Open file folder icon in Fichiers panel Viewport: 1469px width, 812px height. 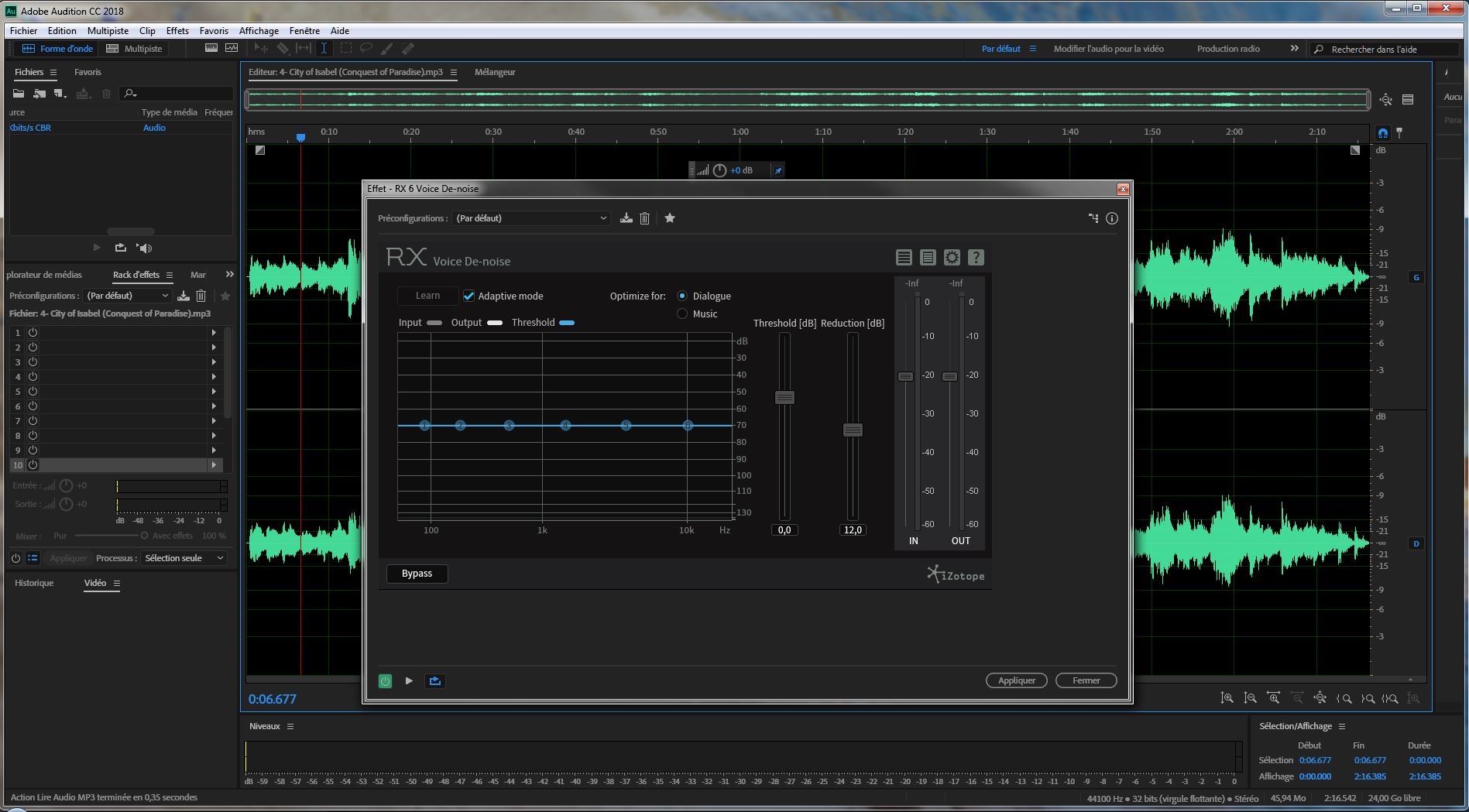(18, 94)
